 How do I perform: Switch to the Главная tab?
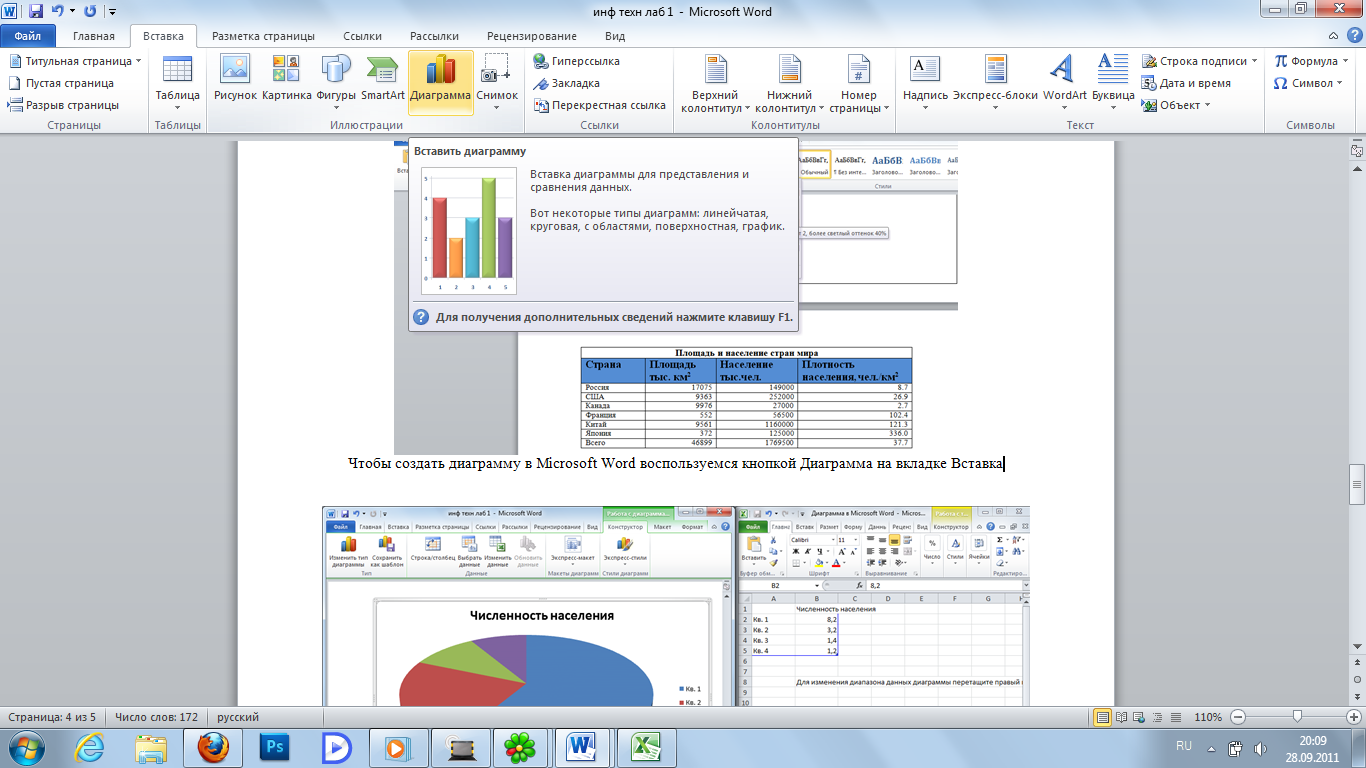[94, 36]
